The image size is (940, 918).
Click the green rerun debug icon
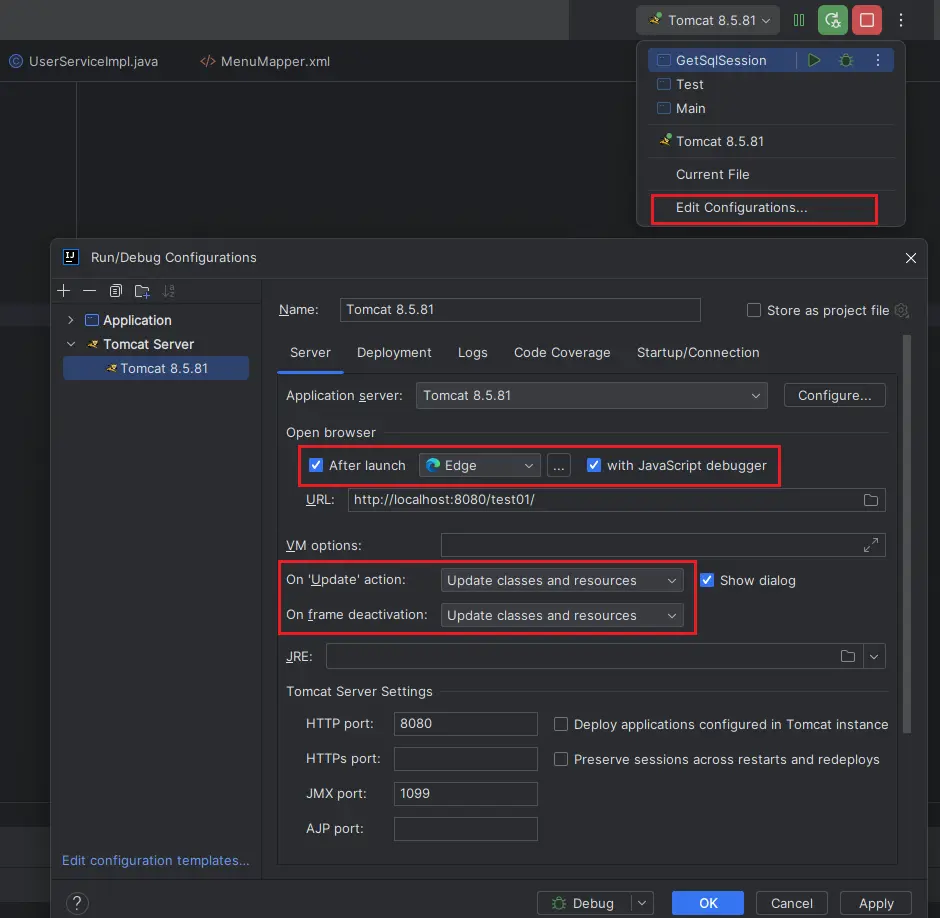(x=833, y=20)
